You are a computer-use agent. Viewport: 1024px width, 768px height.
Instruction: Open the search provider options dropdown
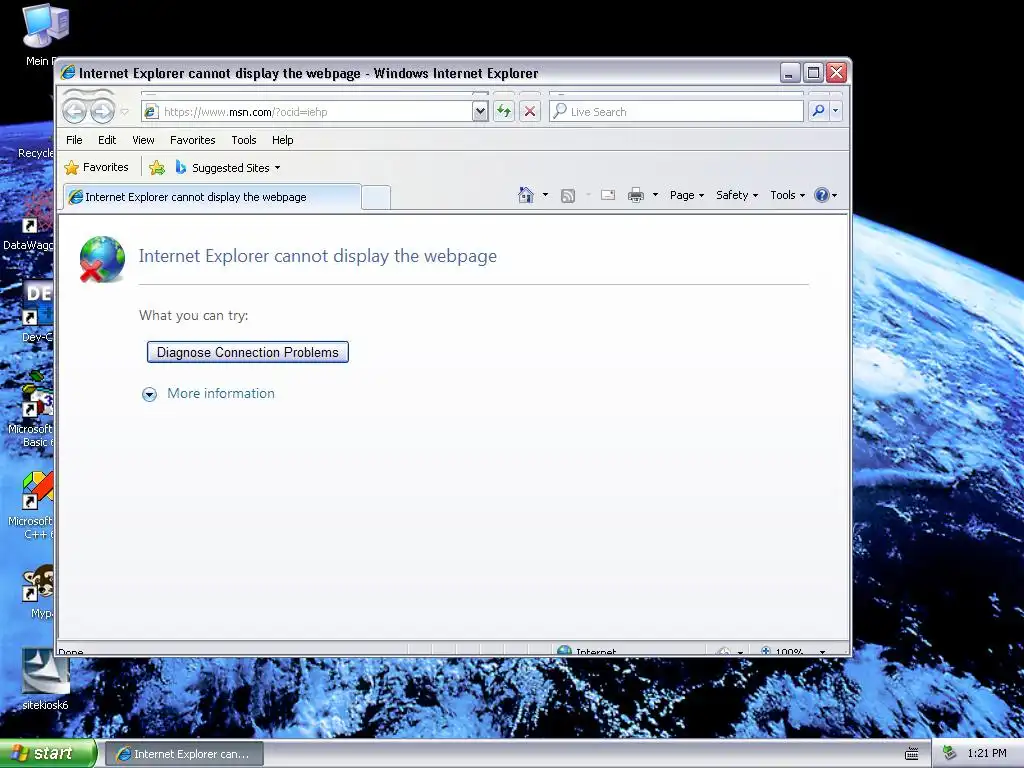coord(835,111)
